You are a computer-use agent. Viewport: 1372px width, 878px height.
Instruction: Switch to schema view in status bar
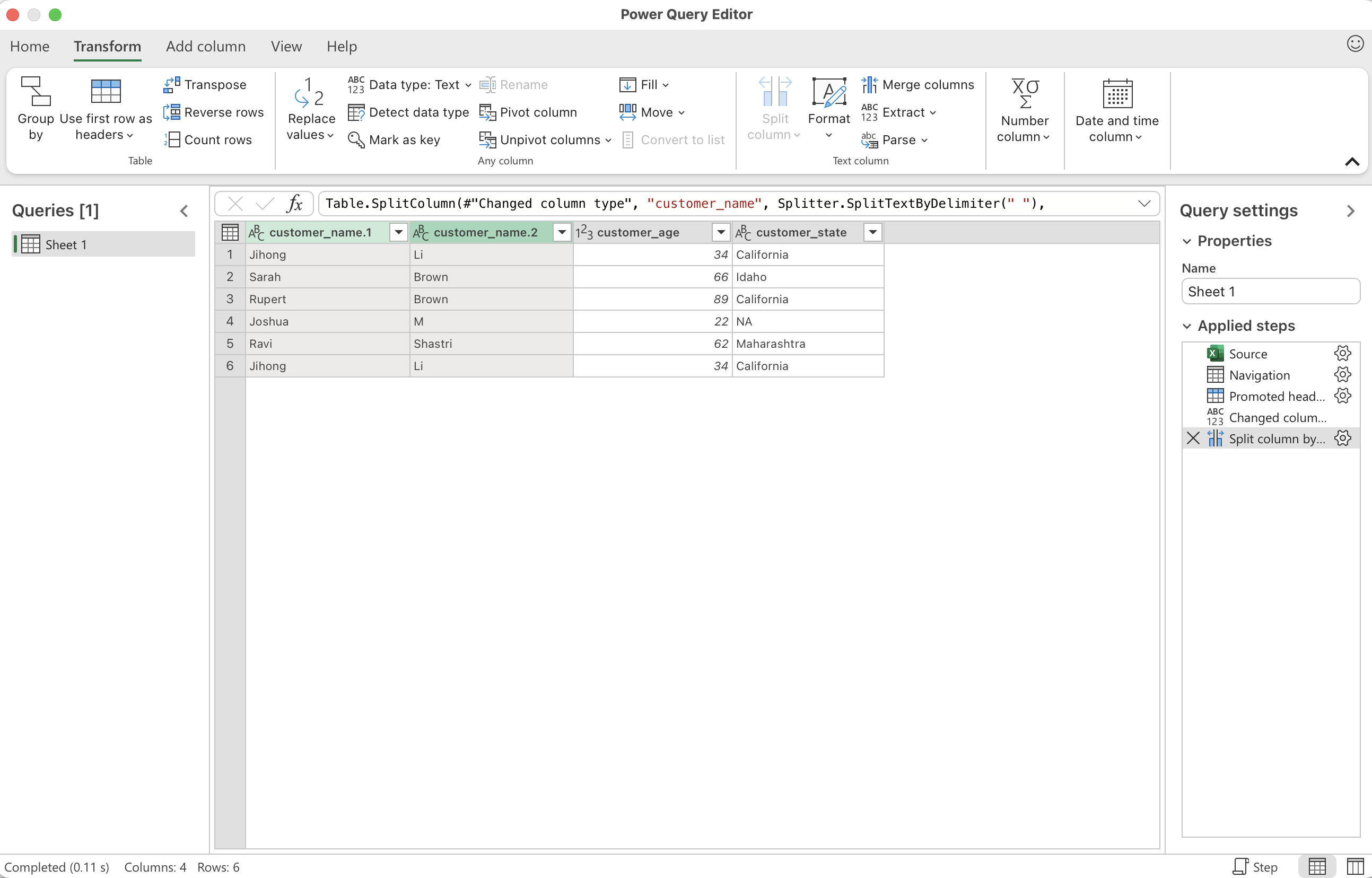tap(1355, 866)
